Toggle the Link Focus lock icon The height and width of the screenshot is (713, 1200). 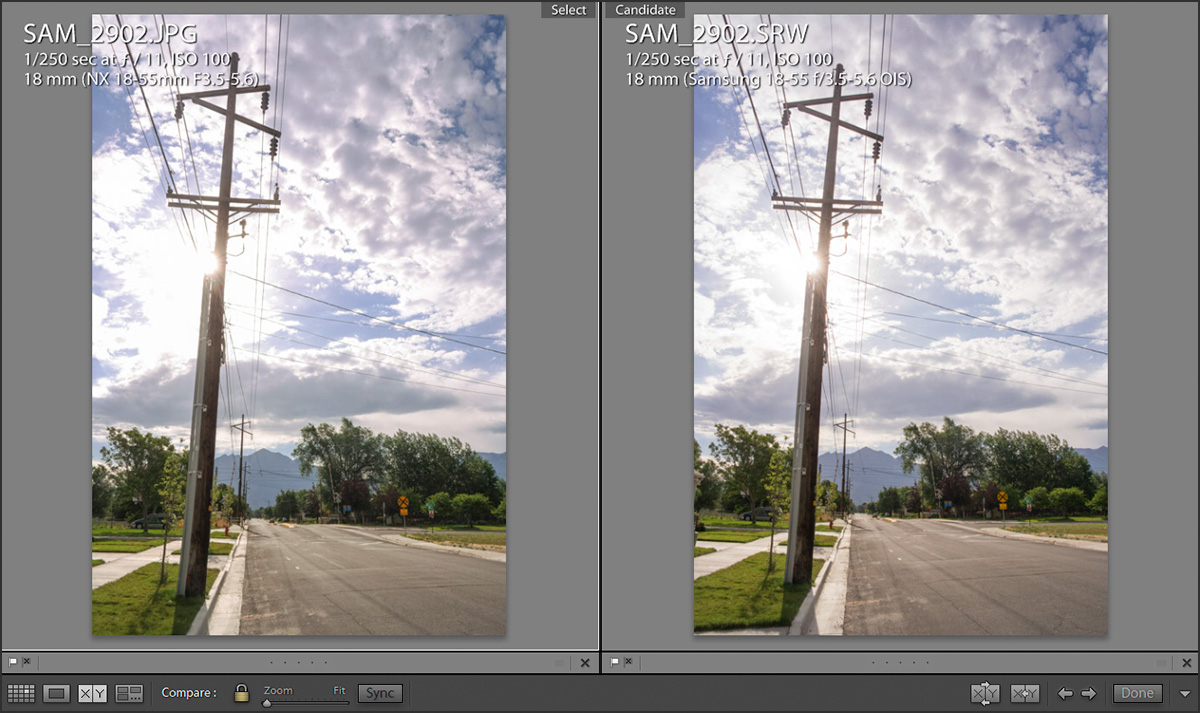[x=241, y=693]
